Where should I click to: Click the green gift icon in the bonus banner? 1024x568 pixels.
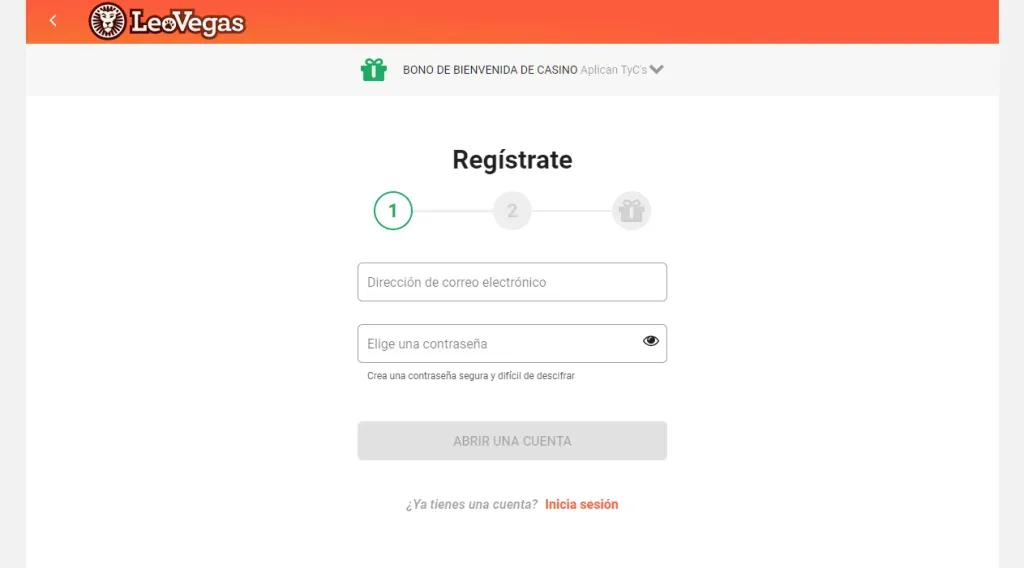pos(373,70)
